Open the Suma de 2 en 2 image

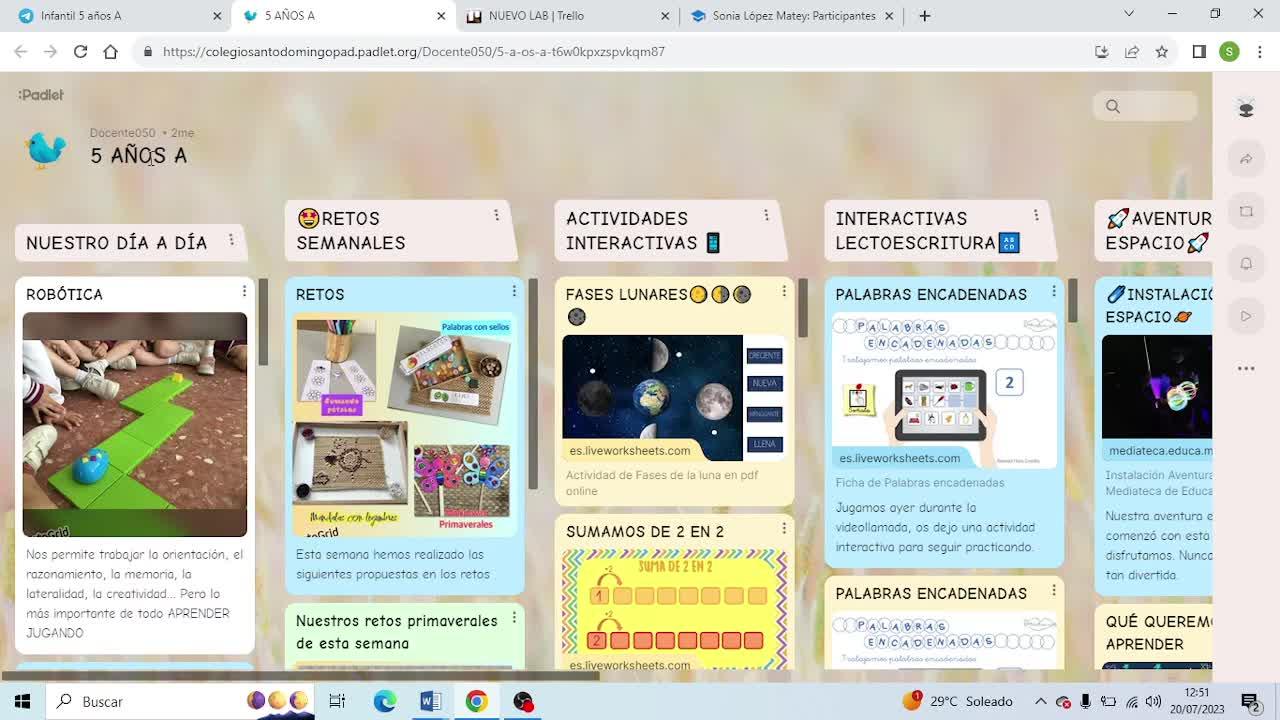click(x=674, y=608)
